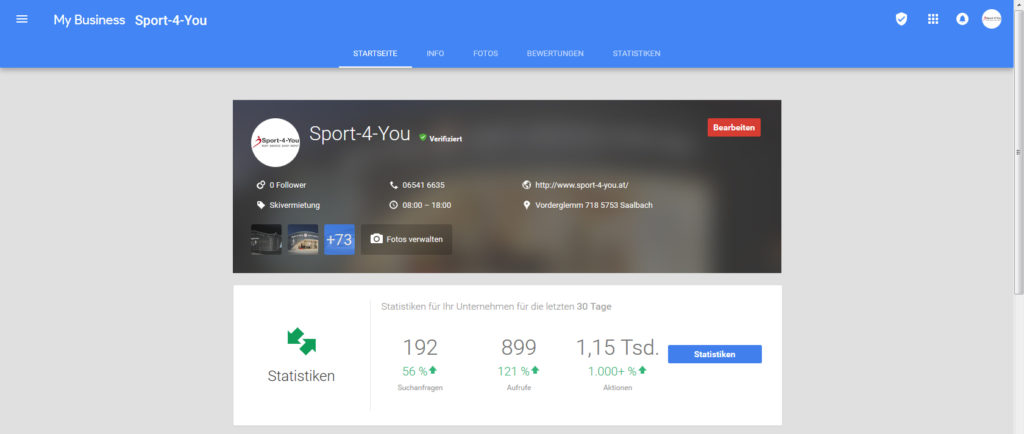
Task: Click the opening hours 08:00 – 18:00
Action: click(x=426, y=205)
